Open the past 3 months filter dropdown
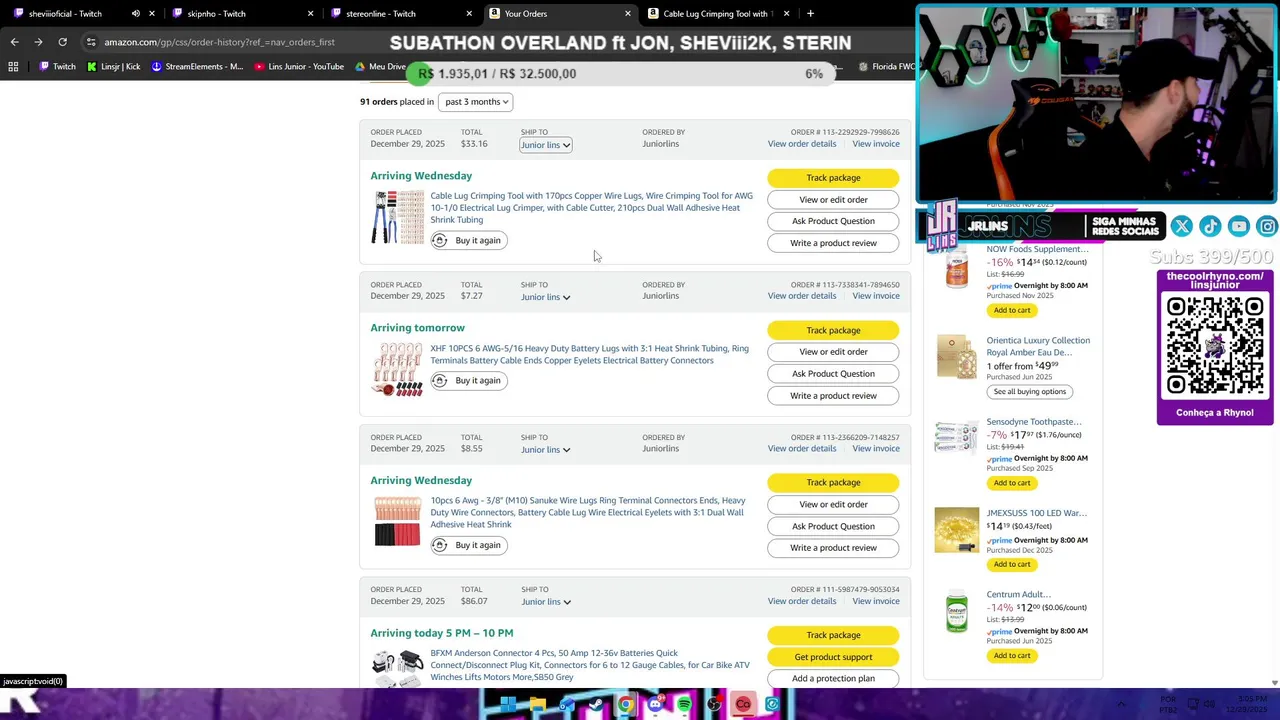 click(x=476, y=102)
